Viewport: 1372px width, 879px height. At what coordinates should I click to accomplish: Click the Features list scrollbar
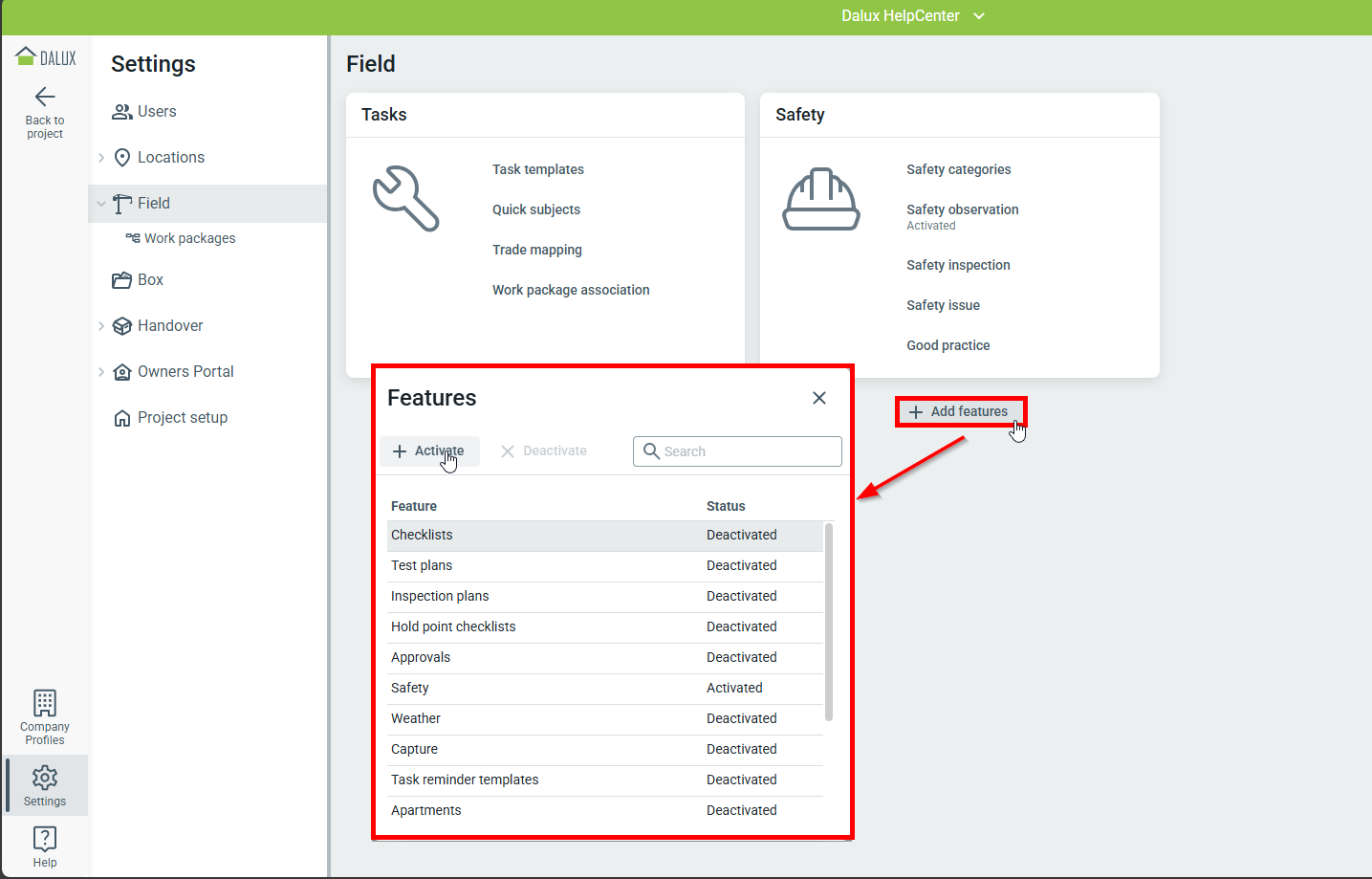click(x=828, y=622)
